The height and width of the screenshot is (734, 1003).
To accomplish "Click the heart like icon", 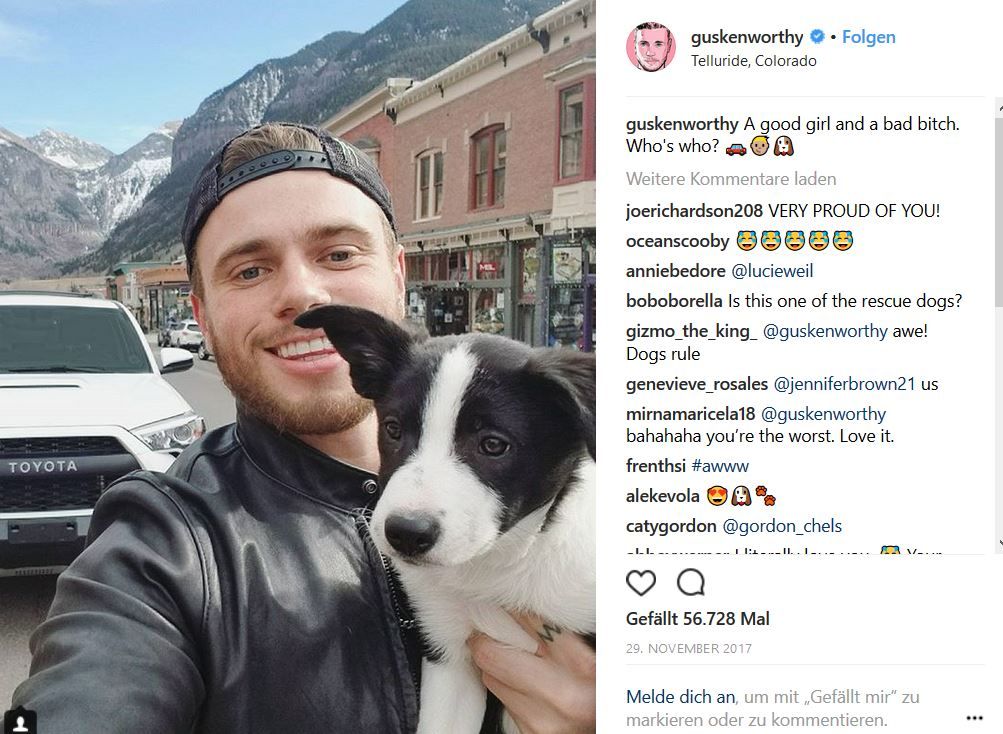I will (x=641, y=582).
